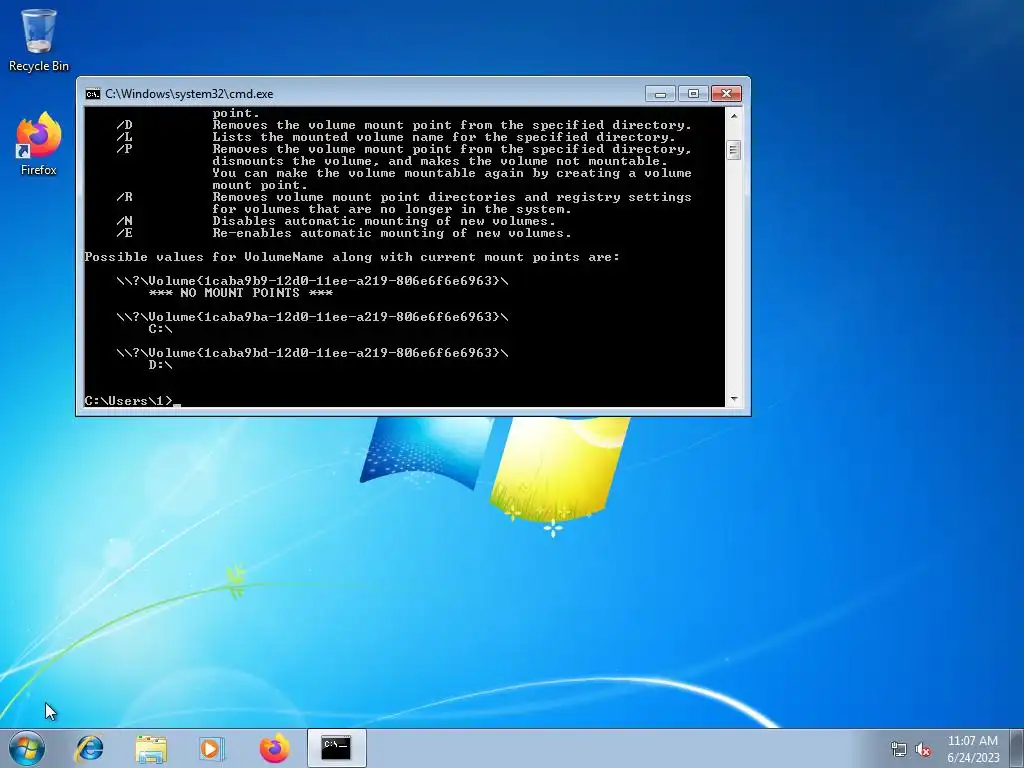1024x768 pixels.
Task: Click the C:\Users\1> command prompt line
Action: pos(133,401)
